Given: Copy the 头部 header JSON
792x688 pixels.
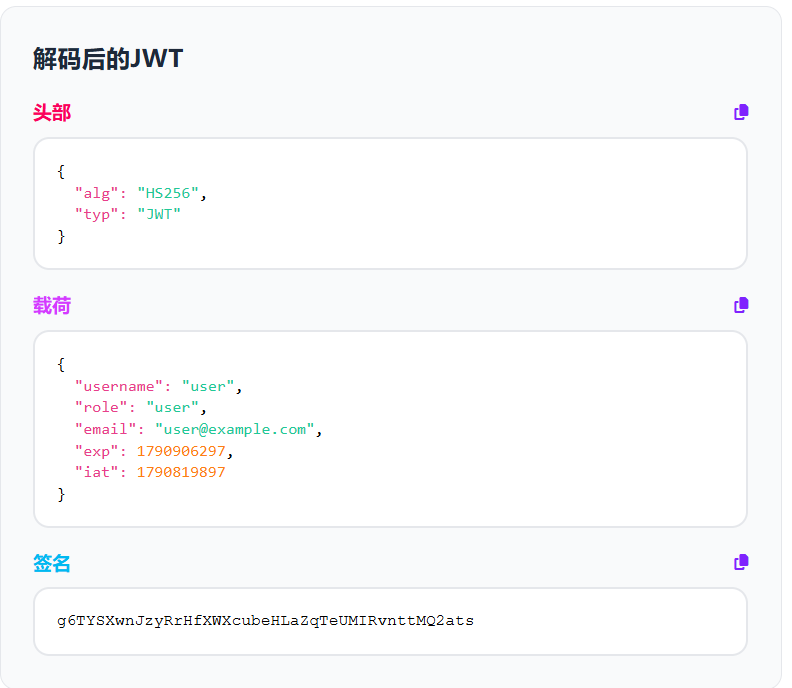Looking at the screenshot, I should coord(741,112).
